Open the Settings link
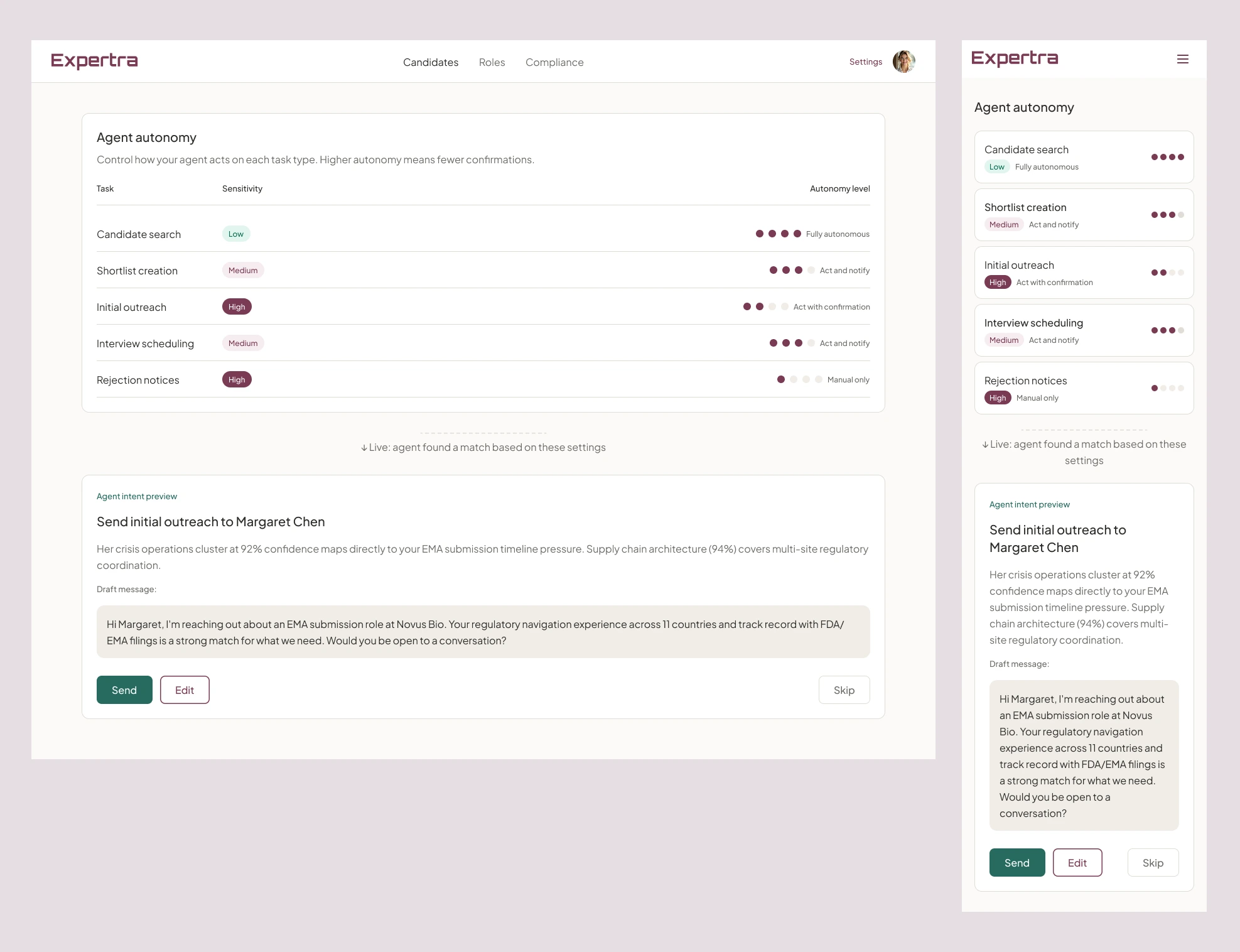This screenshot has height=952, width=1240. click(865, 62)
